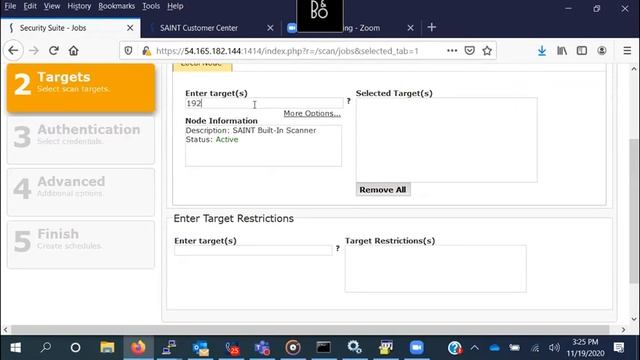Viewport: 640px width, 360px height.
Task: Select step 2 Targets in wizard
Action: point(81,88)
